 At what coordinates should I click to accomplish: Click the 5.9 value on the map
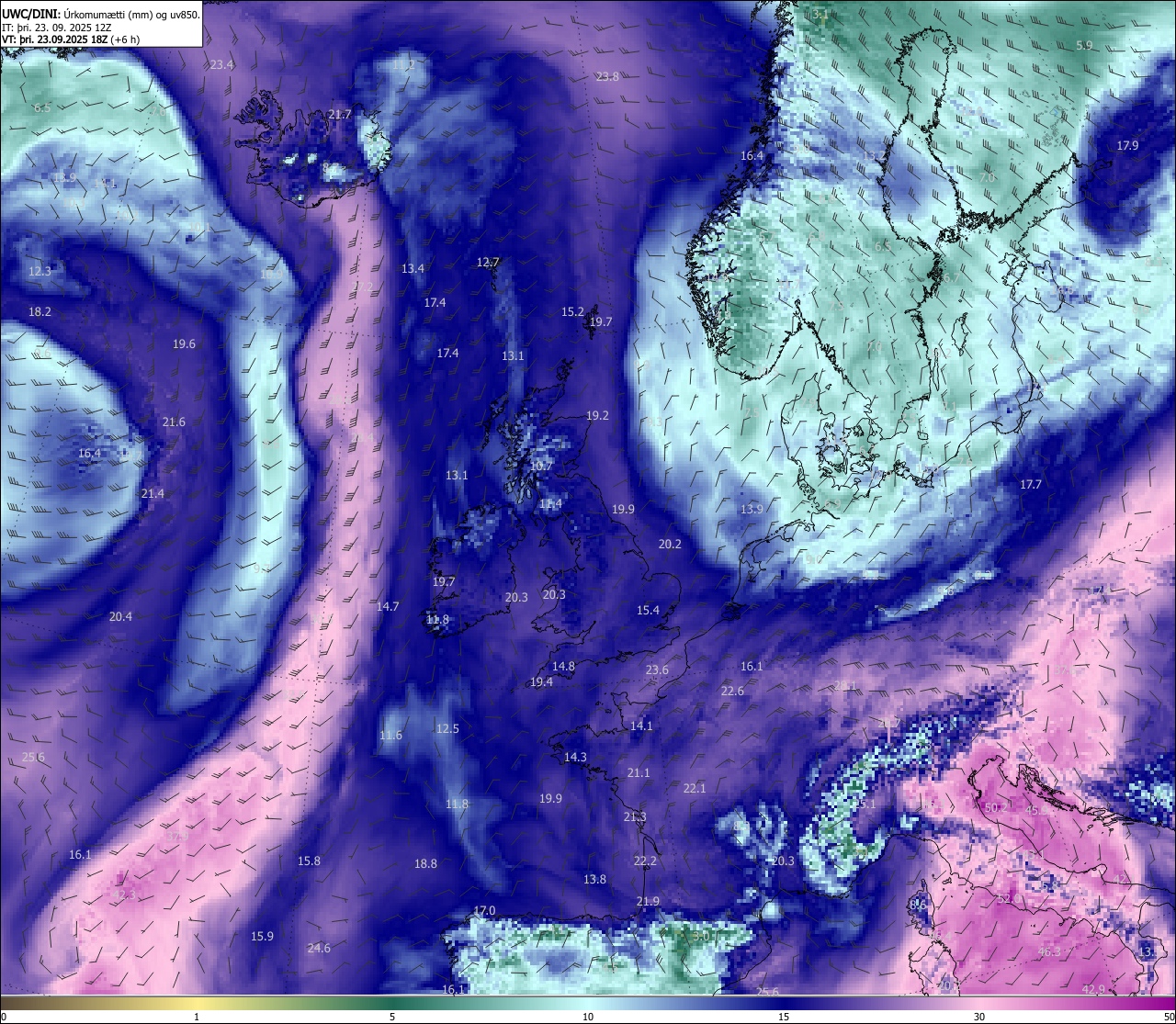pyautogui.click(x=1084, y=45)
